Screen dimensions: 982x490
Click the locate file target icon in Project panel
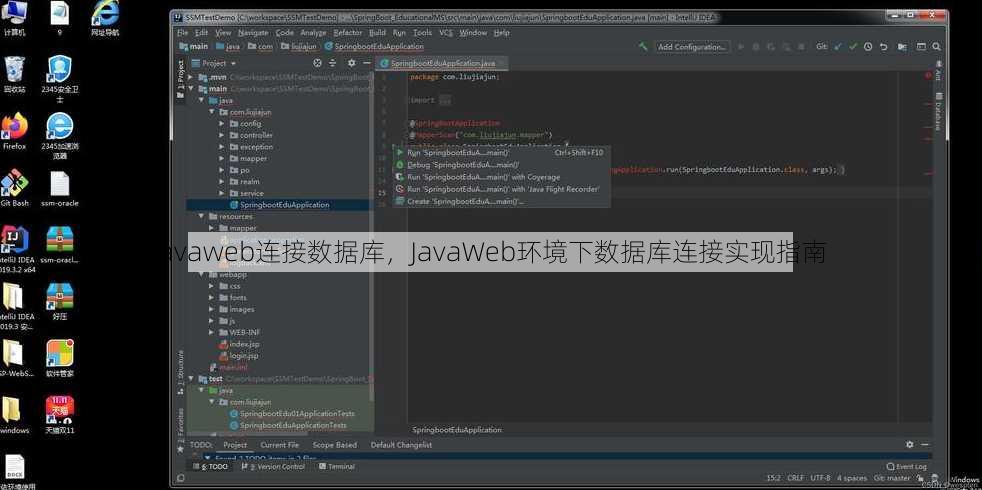[318, 63]
